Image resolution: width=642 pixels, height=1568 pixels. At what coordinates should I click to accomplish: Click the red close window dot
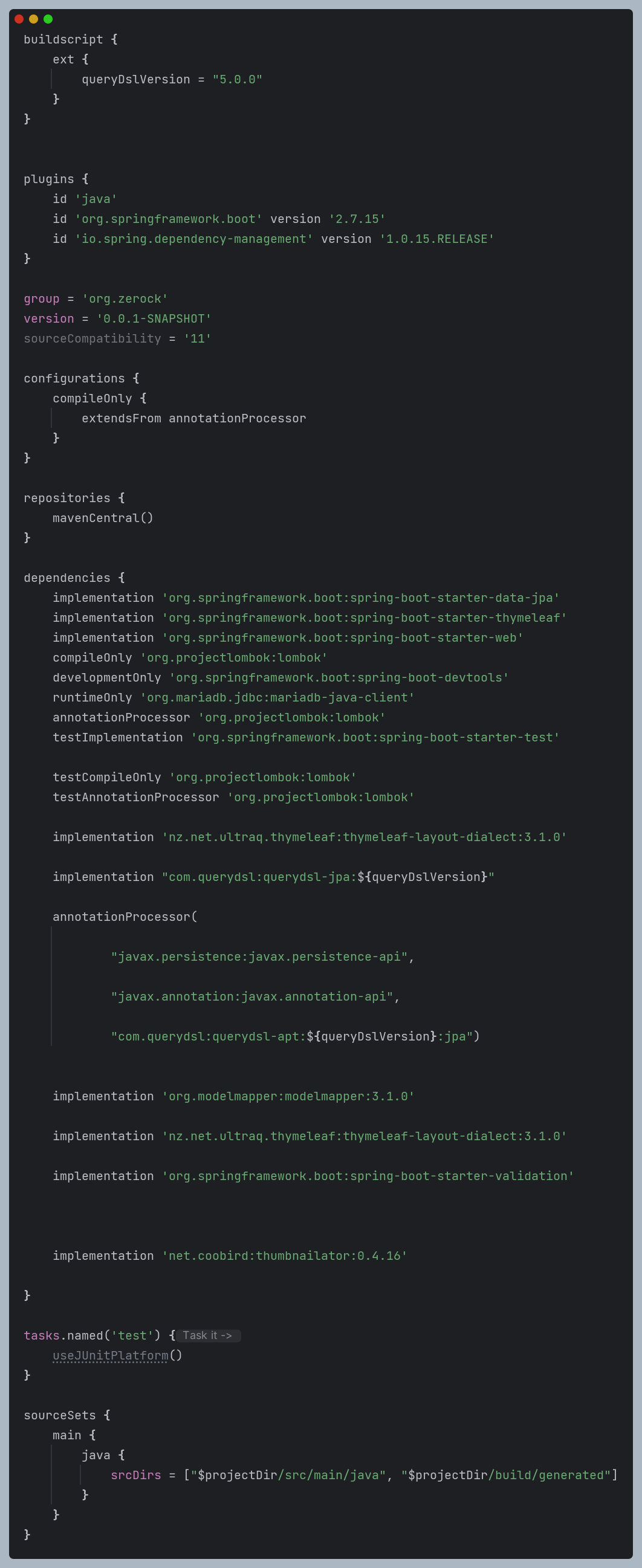19,19
